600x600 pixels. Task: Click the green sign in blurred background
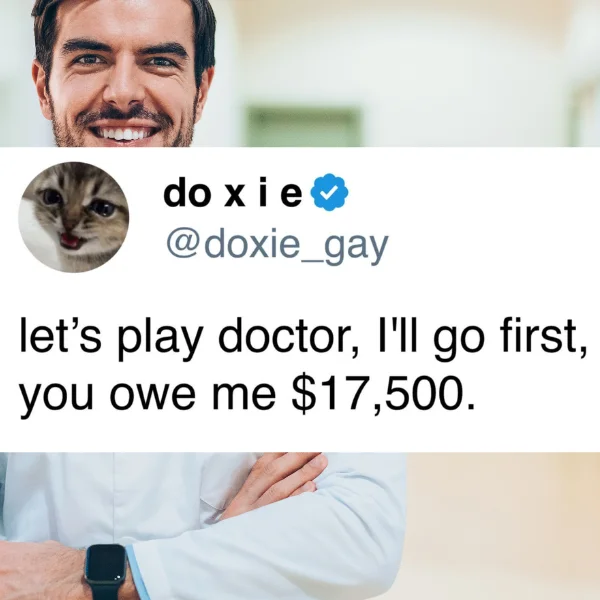[x=303, y=126]
